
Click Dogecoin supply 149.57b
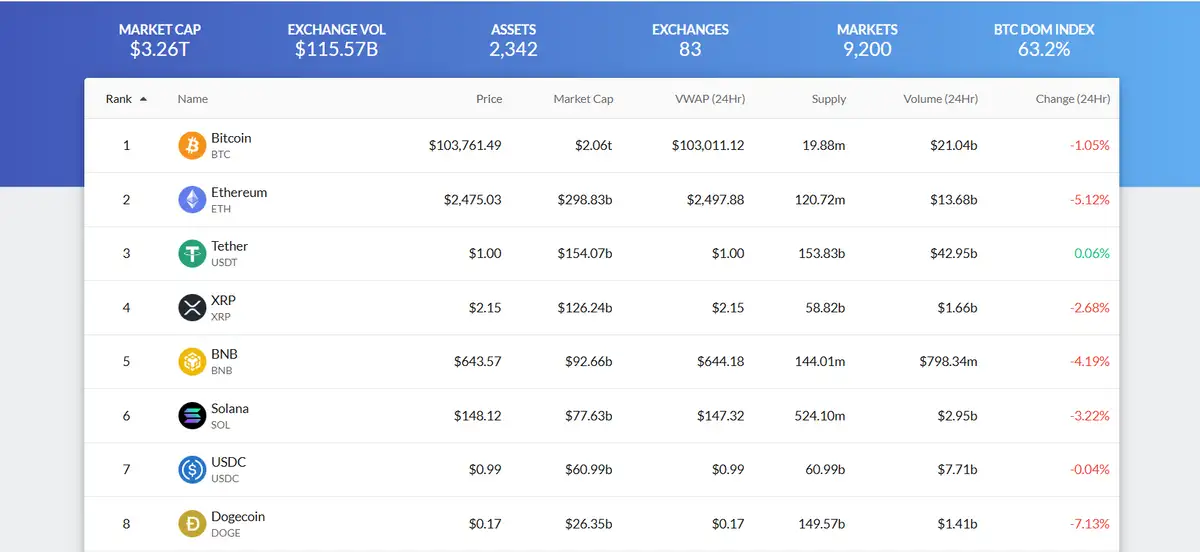point(820,523)
